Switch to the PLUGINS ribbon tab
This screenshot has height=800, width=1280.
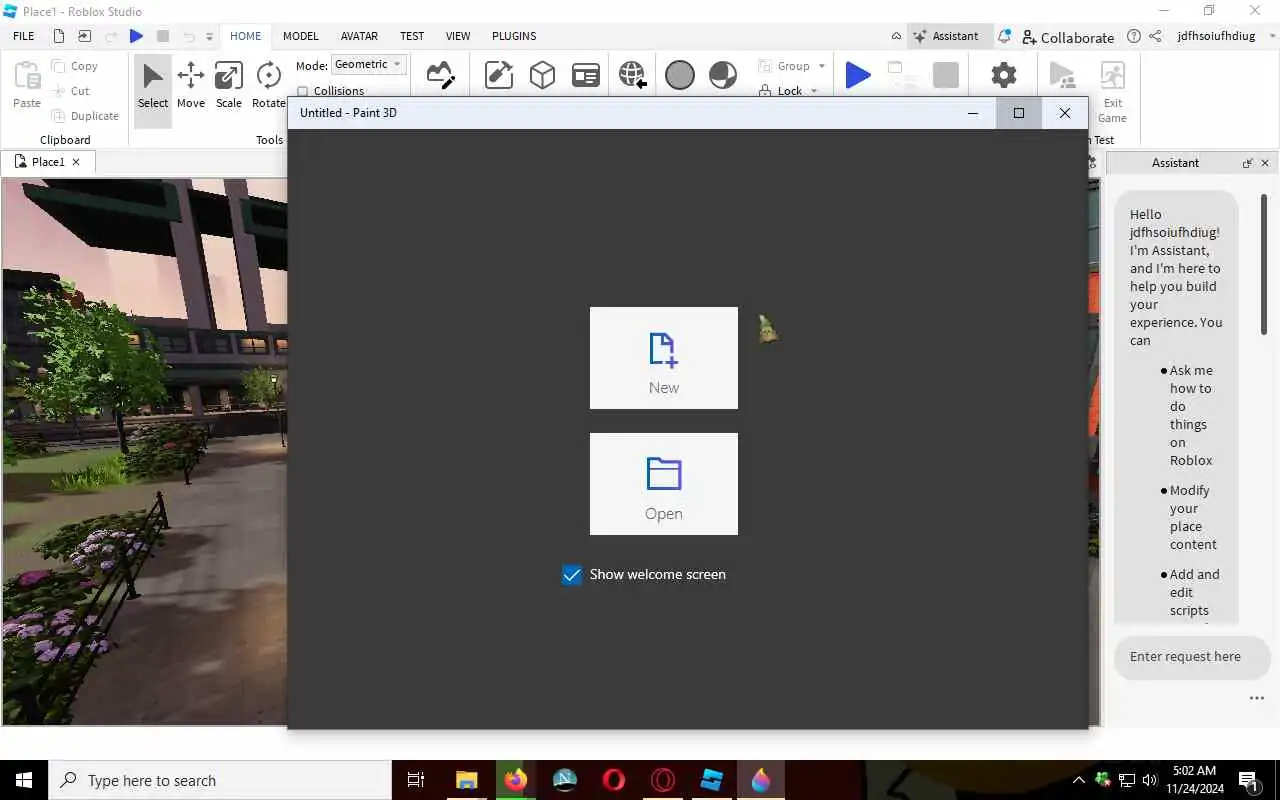(x=514, y=36)
